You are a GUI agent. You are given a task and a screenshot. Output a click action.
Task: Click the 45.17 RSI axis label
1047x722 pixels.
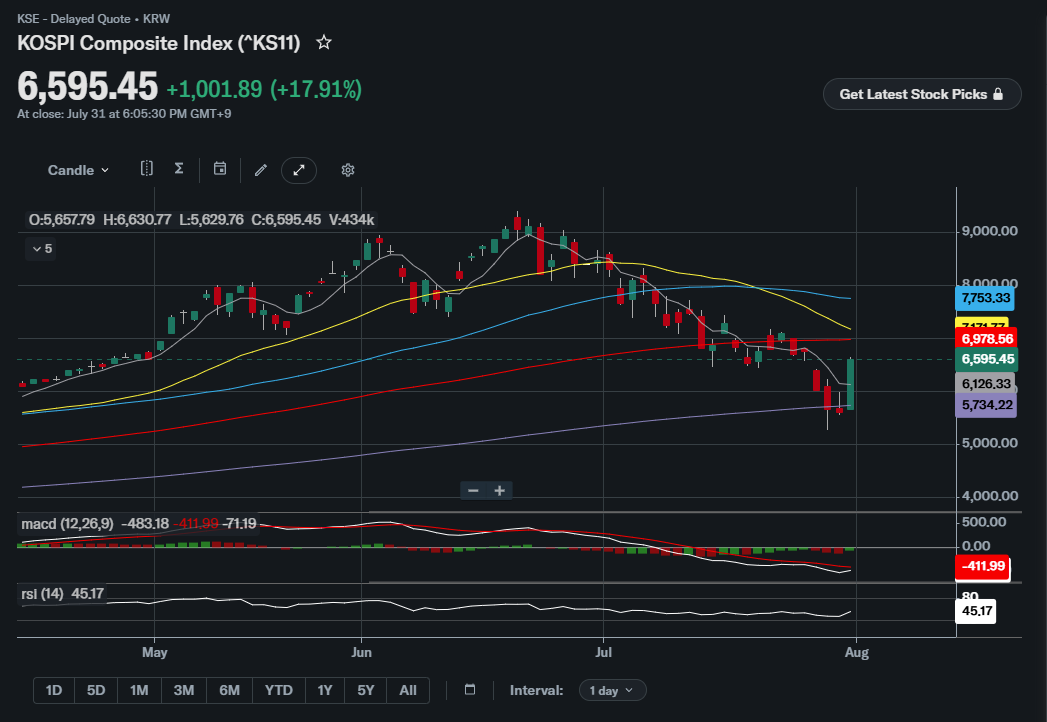click(x=976, y=611)
